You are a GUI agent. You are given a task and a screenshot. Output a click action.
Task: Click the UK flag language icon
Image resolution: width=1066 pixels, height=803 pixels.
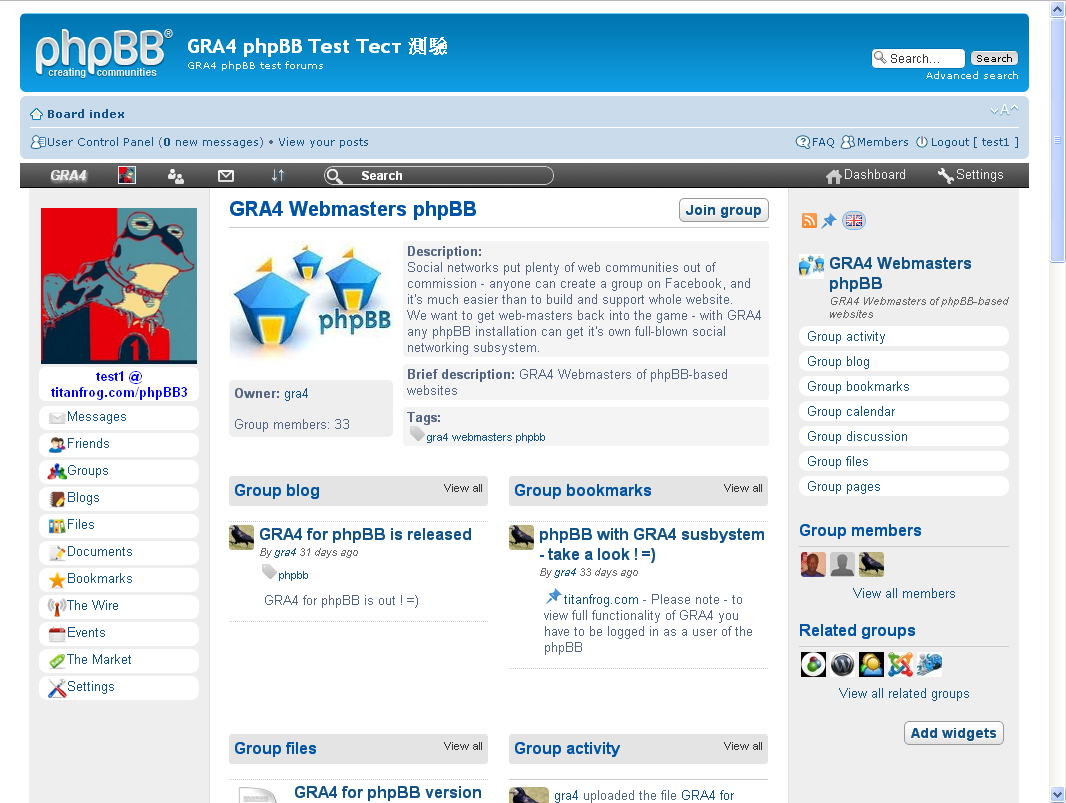tap(854, 220)
